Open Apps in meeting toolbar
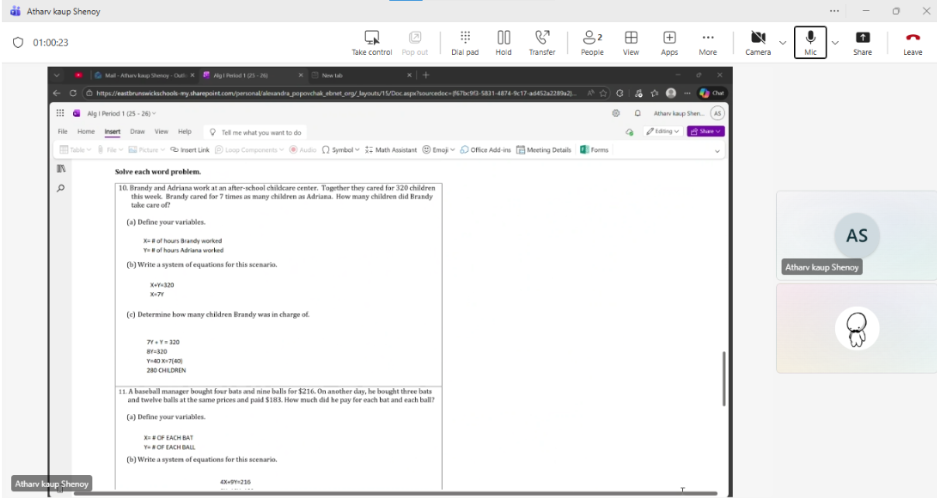Screen dimensions: 937x498 point(669,43)
